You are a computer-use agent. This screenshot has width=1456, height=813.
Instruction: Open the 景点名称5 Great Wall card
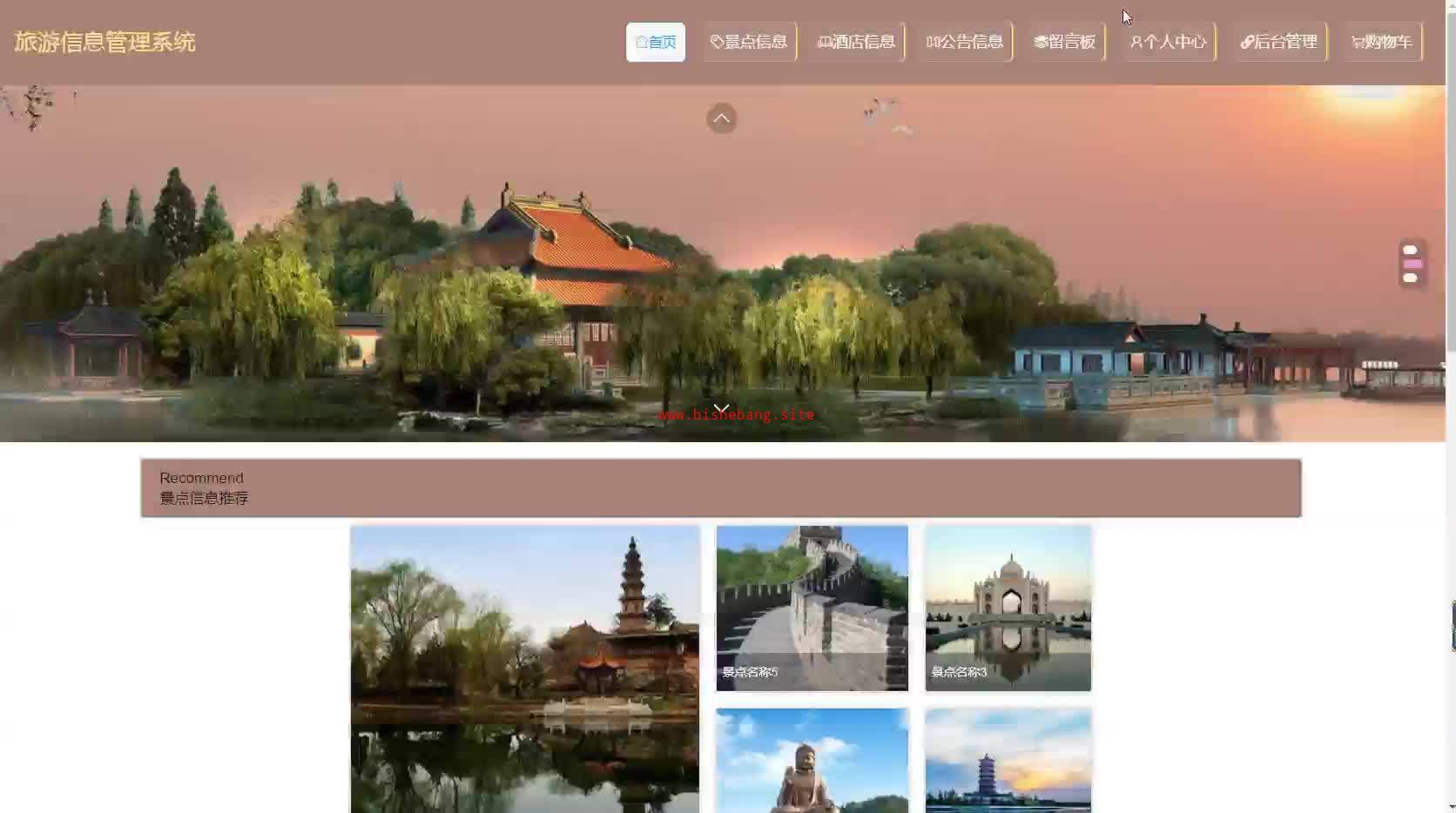point(812,608)
